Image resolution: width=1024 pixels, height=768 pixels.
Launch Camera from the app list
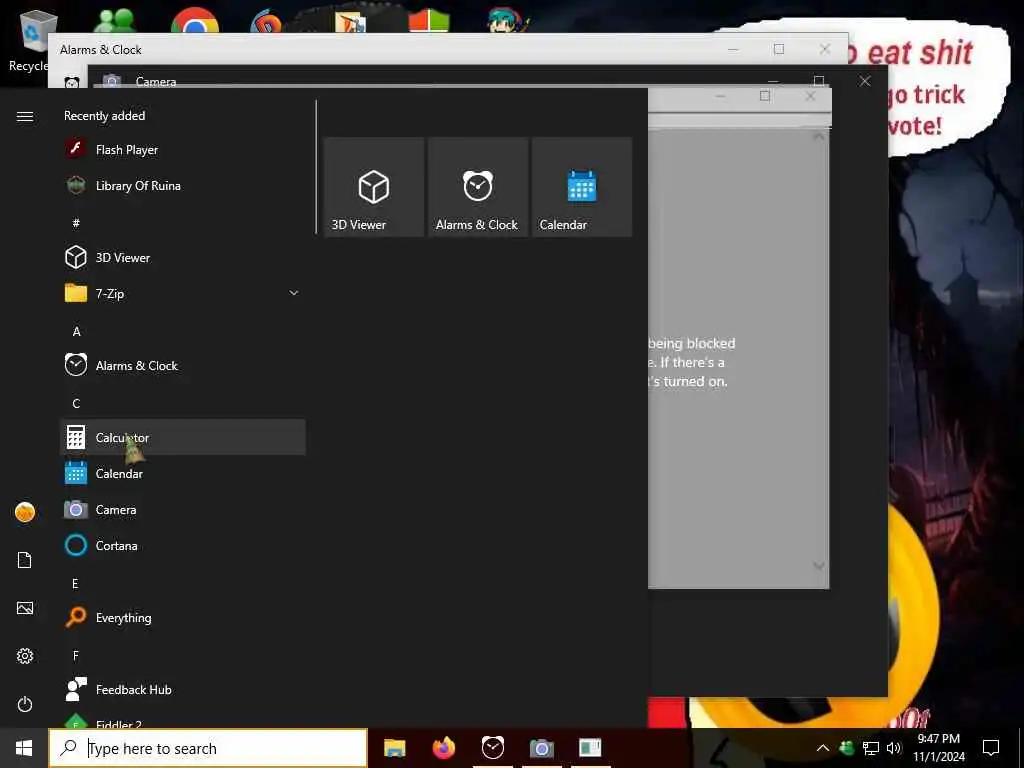click(182, 509)
